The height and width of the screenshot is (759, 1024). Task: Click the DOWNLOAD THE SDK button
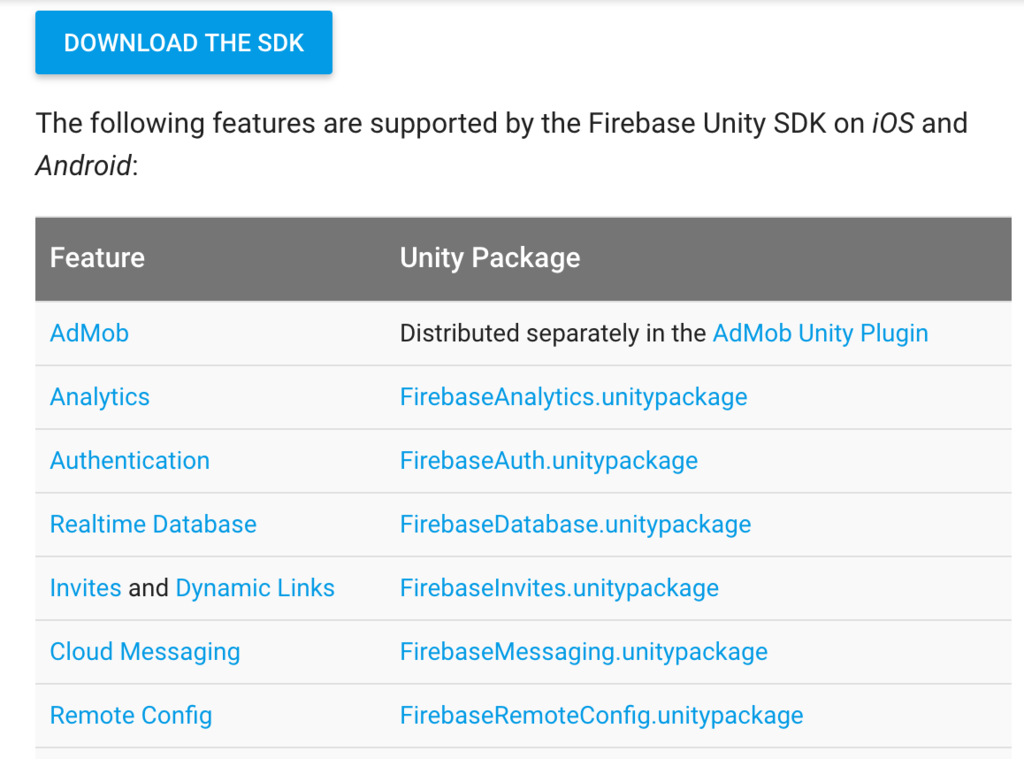point(184,43)
